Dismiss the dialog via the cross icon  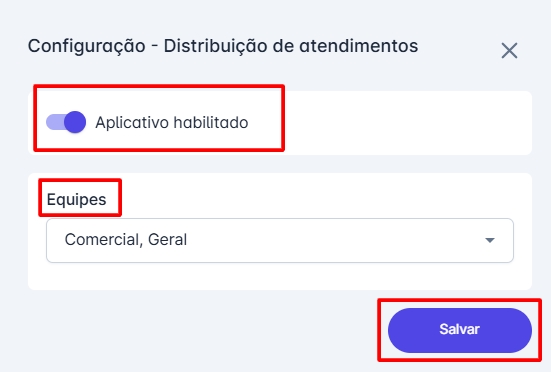click(x=509, y=51)
